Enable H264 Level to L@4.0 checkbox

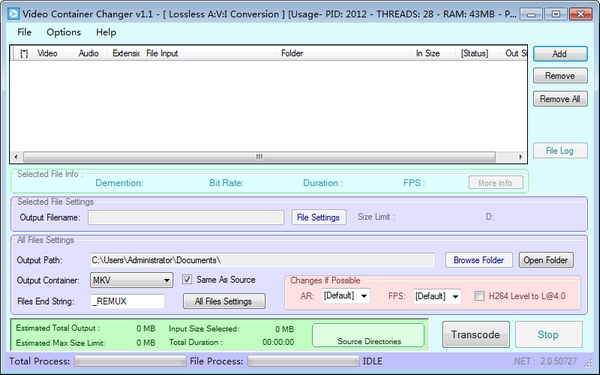click(479, 296)
